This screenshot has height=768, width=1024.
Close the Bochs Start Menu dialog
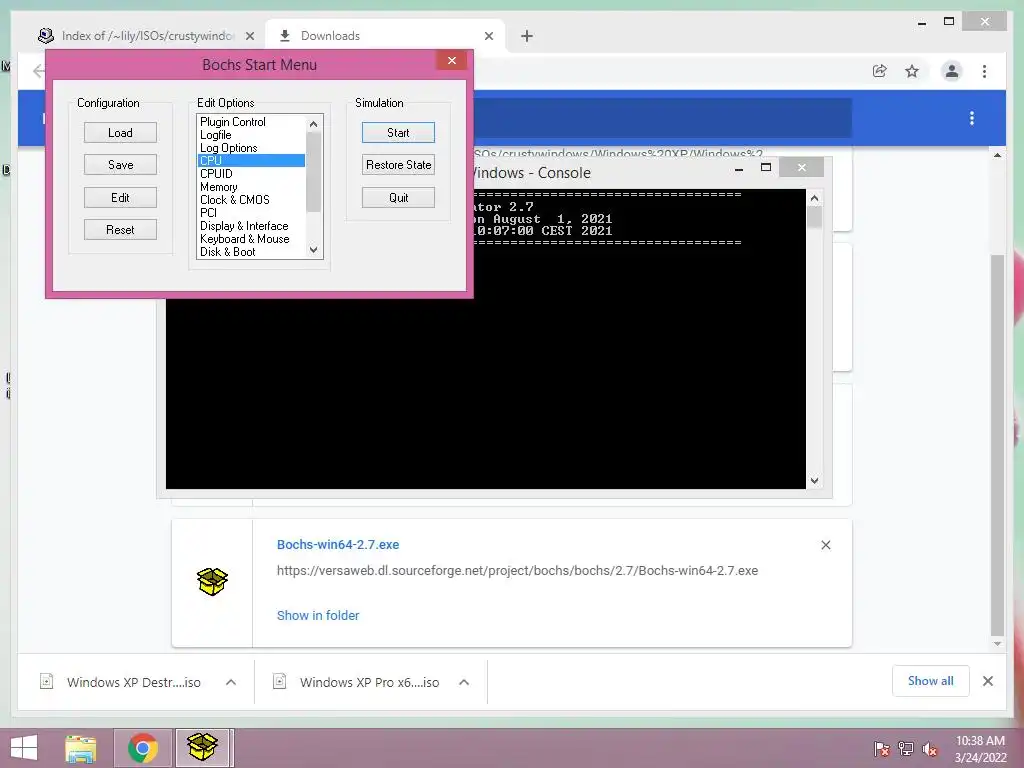click(x=451, y=61)
